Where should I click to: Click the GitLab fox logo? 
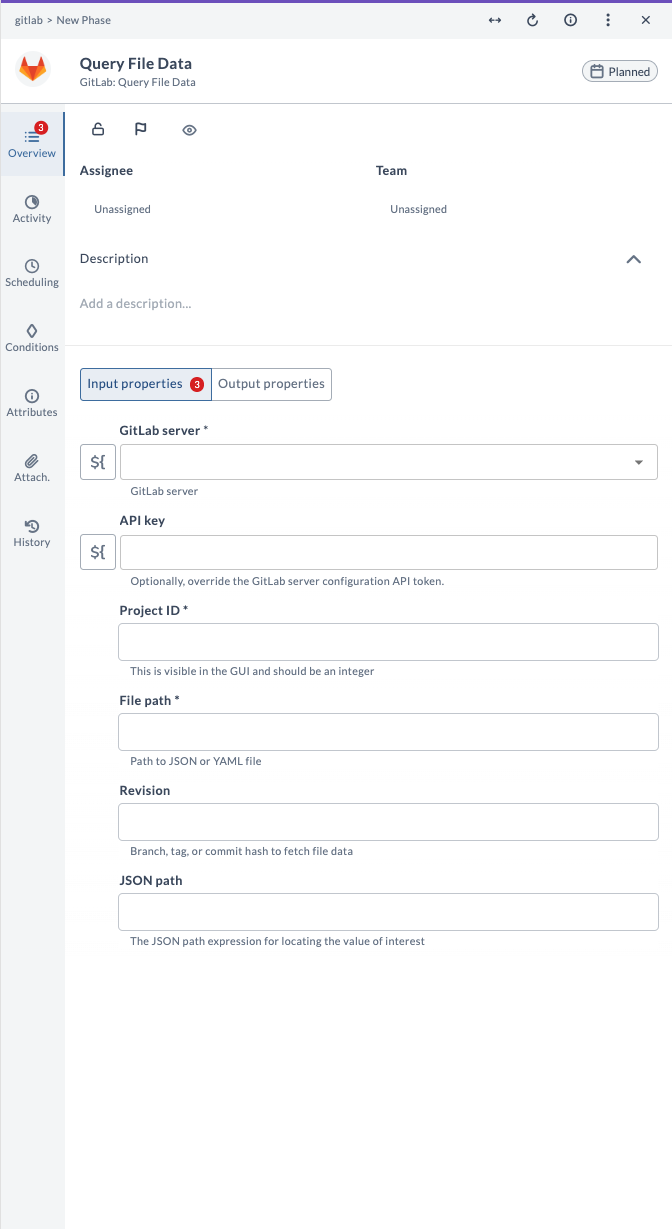coord(33,69)
